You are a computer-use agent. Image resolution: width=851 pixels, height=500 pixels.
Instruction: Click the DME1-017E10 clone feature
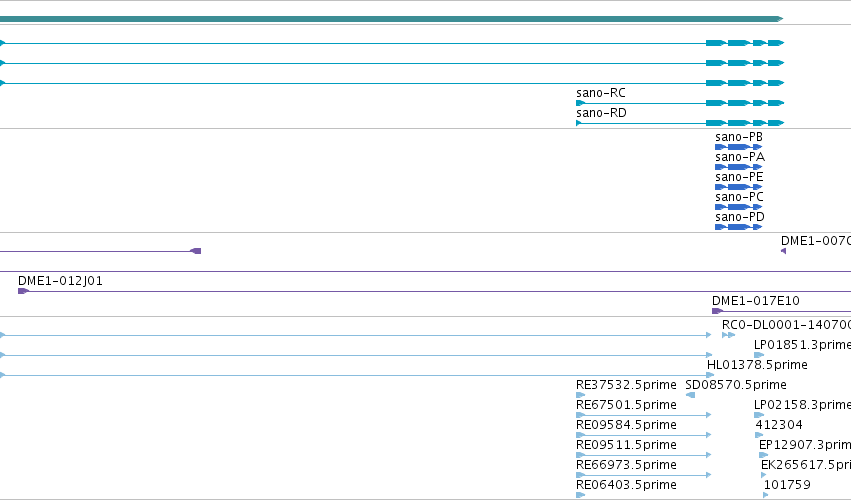click(x=782, y=311)
